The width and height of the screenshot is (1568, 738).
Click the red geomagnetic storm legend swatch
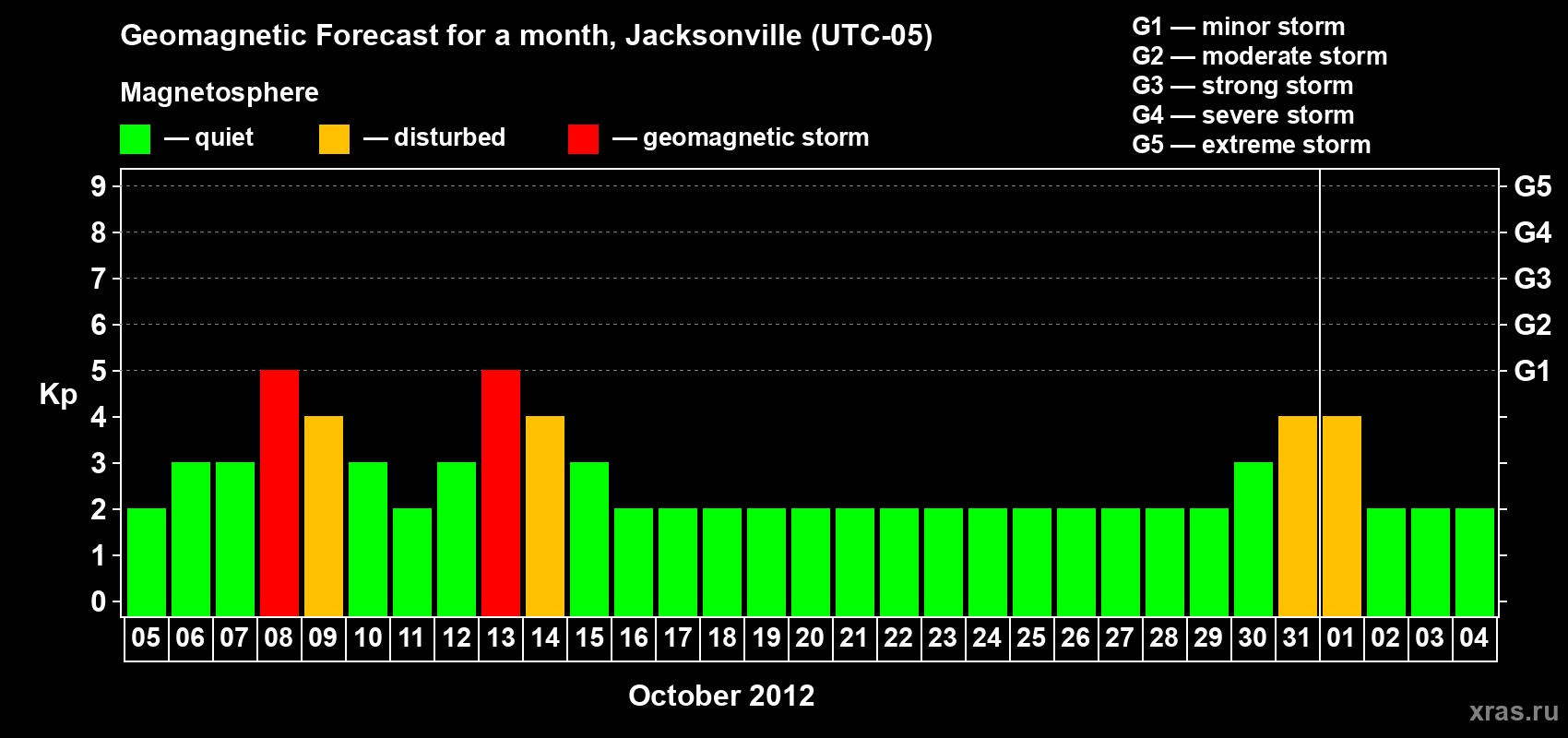tap(583, 139)
